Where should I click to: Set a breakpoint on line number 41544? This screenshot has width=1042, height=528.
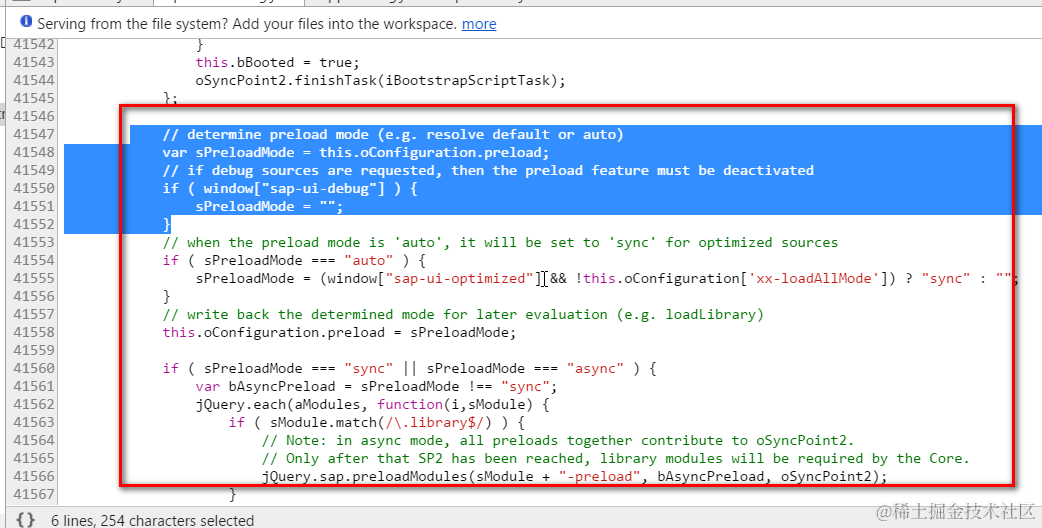[x=34, y=80]
